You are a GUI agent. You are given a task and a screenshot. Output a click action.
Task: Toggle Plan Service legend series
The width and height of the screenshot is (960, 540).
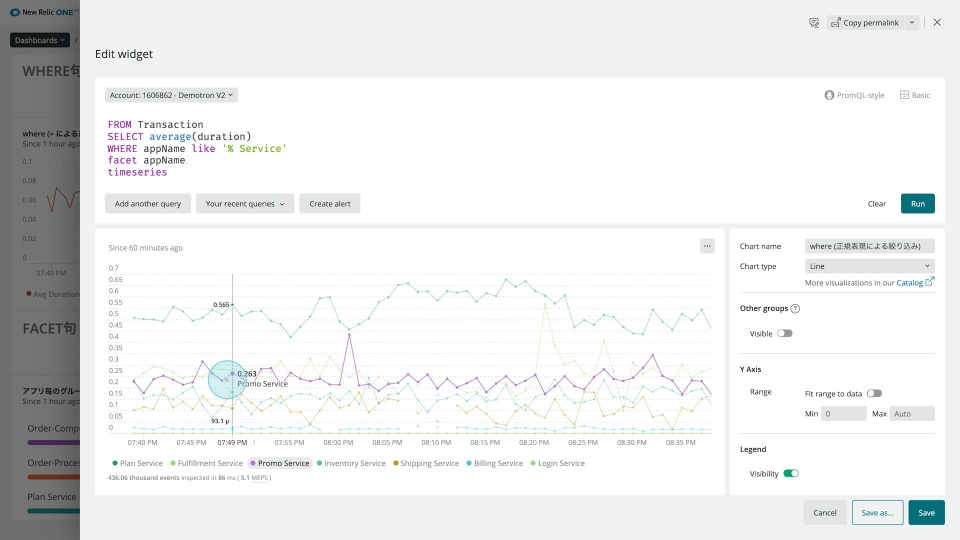coord(137,463)
